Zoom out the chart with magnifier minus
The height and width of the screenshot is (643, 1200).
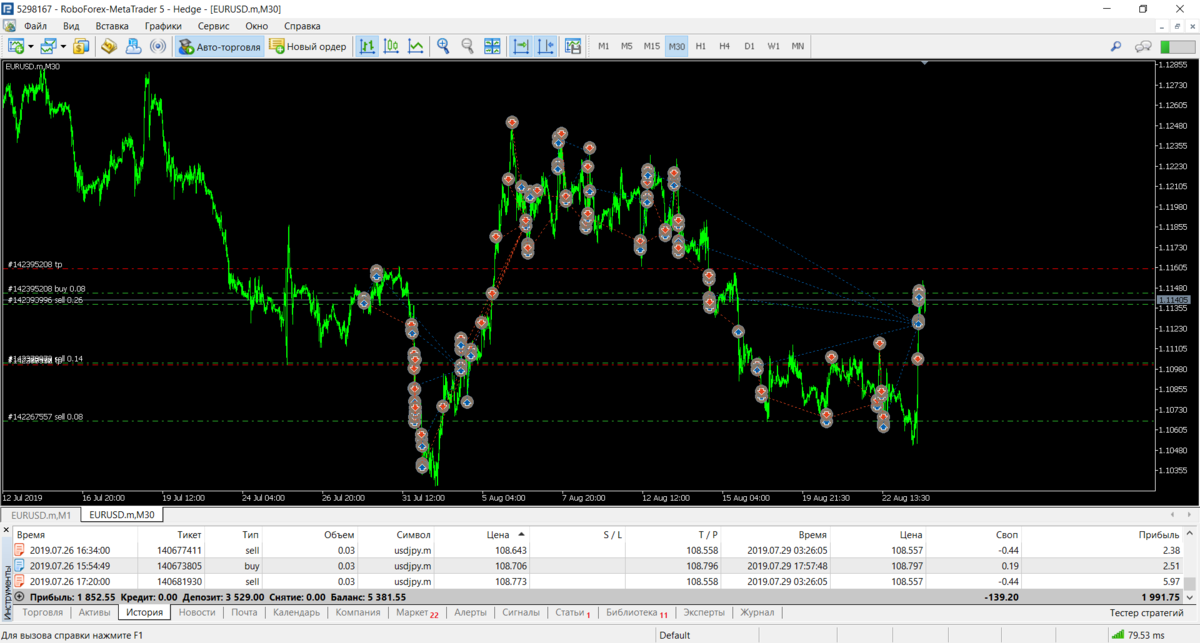[x=467, y=46]
